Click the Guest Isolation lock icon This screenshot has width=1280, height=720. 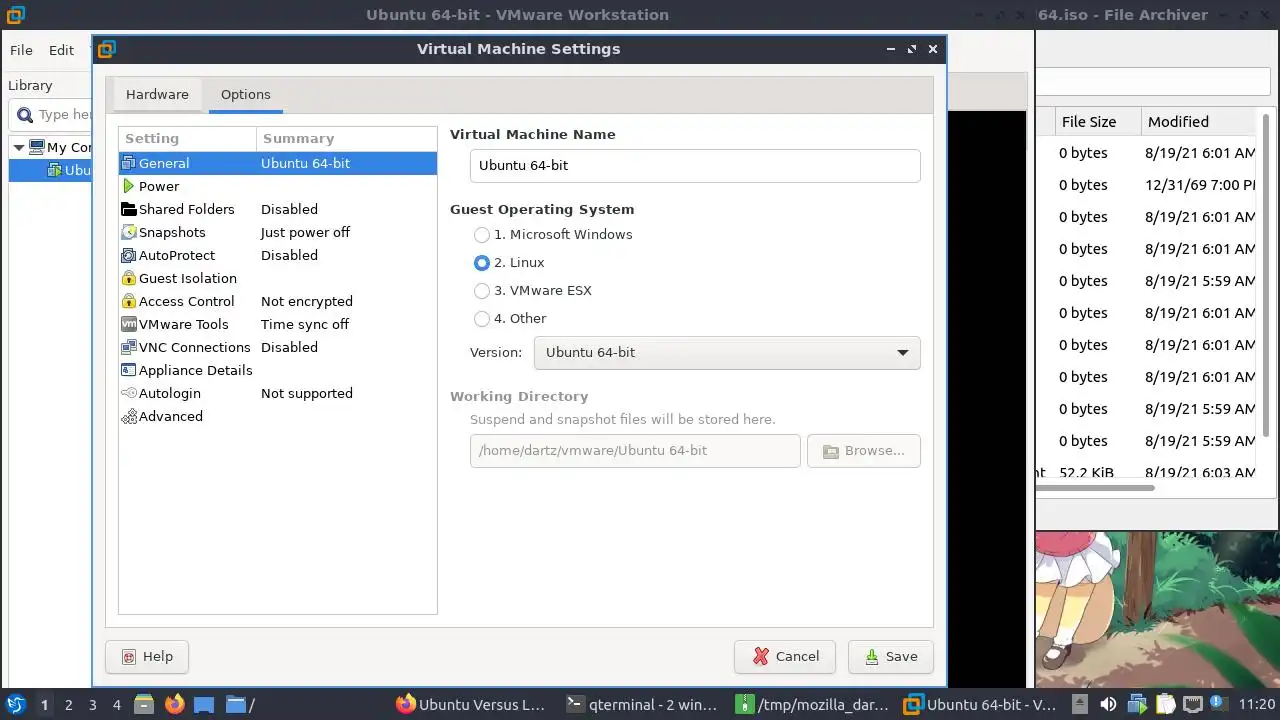[x=129, y=278]
